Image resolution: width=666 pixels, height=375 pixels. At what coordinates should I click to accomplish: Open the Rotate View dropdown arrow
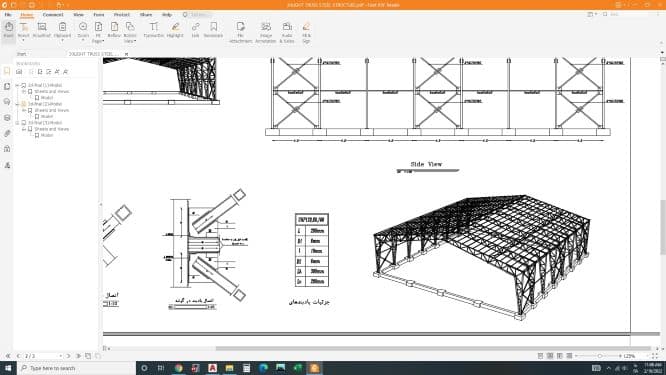coord(135,41)
